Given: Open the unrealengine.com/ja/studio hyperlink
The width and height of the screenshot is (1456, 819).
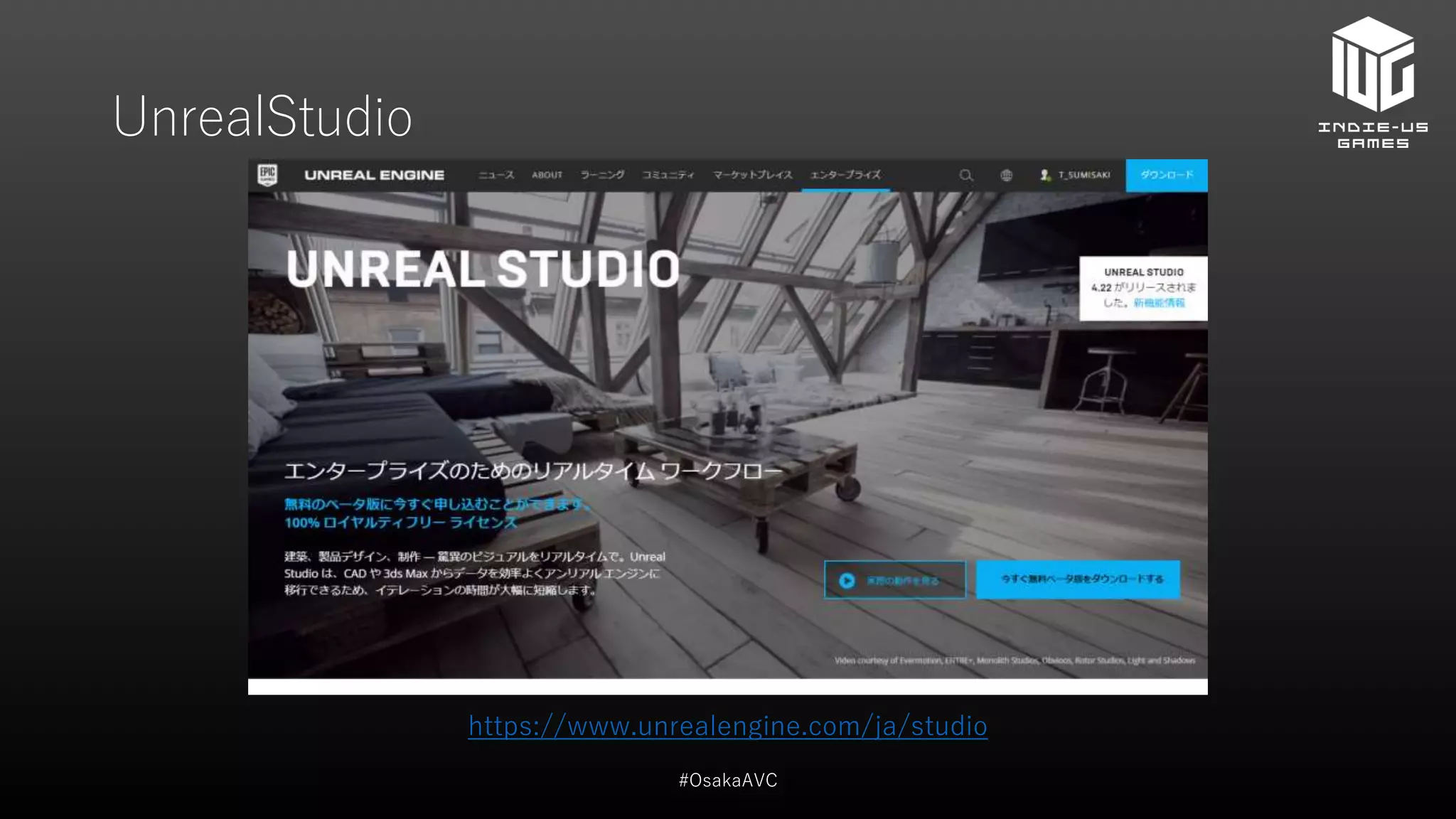Looking at the screenshot, I should [x=728, y=726].
